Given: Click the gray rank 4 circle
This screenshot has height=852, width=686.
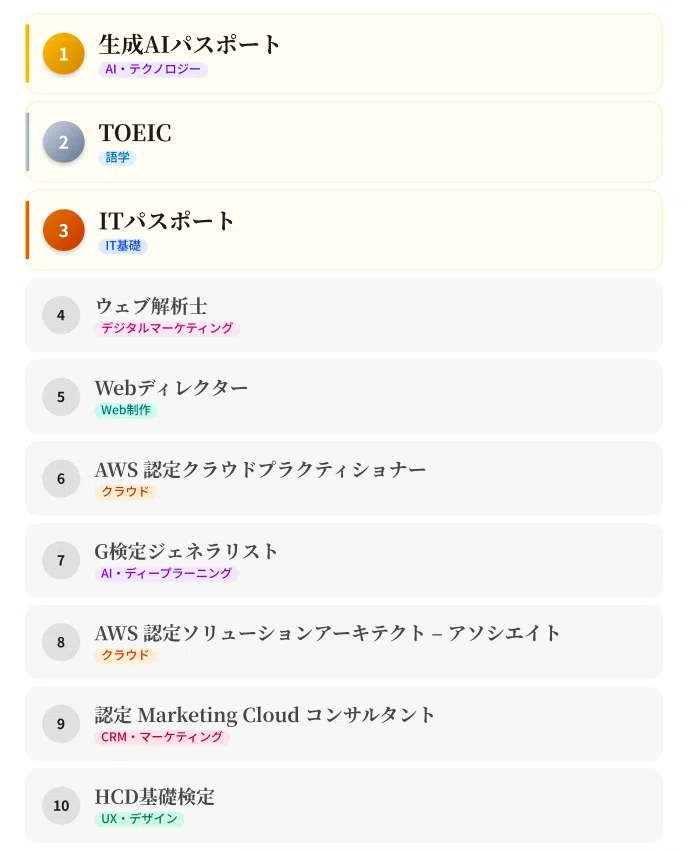Looking at the screenshot, I should pos(61,315).
